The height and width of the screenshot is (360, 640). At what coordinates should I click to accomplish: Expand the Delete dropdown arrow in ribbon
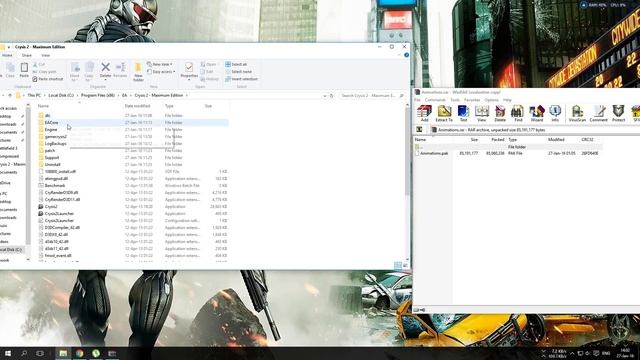(105, 80)
